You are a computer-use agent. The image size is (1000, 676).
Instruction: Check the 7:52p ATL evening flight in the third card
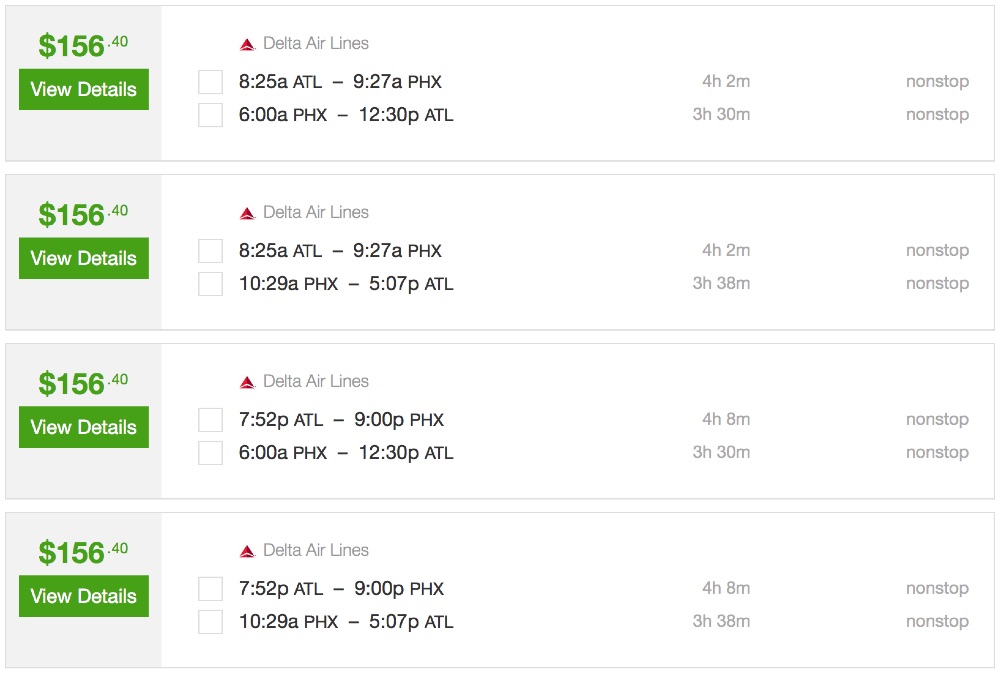click(210, 419)
